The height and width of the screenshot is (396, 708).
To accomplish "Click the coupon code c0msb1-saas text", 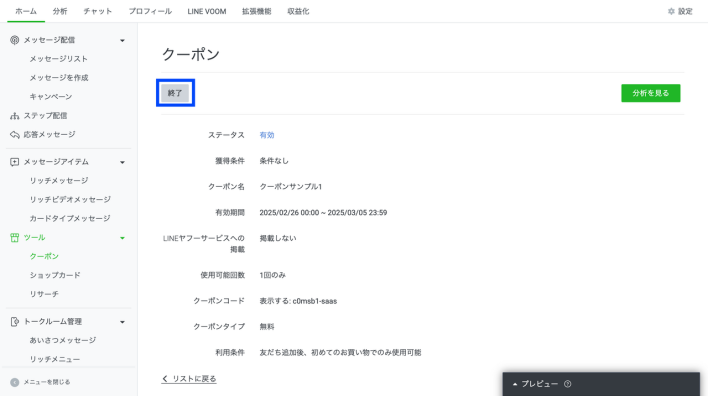I will (315, 301).
